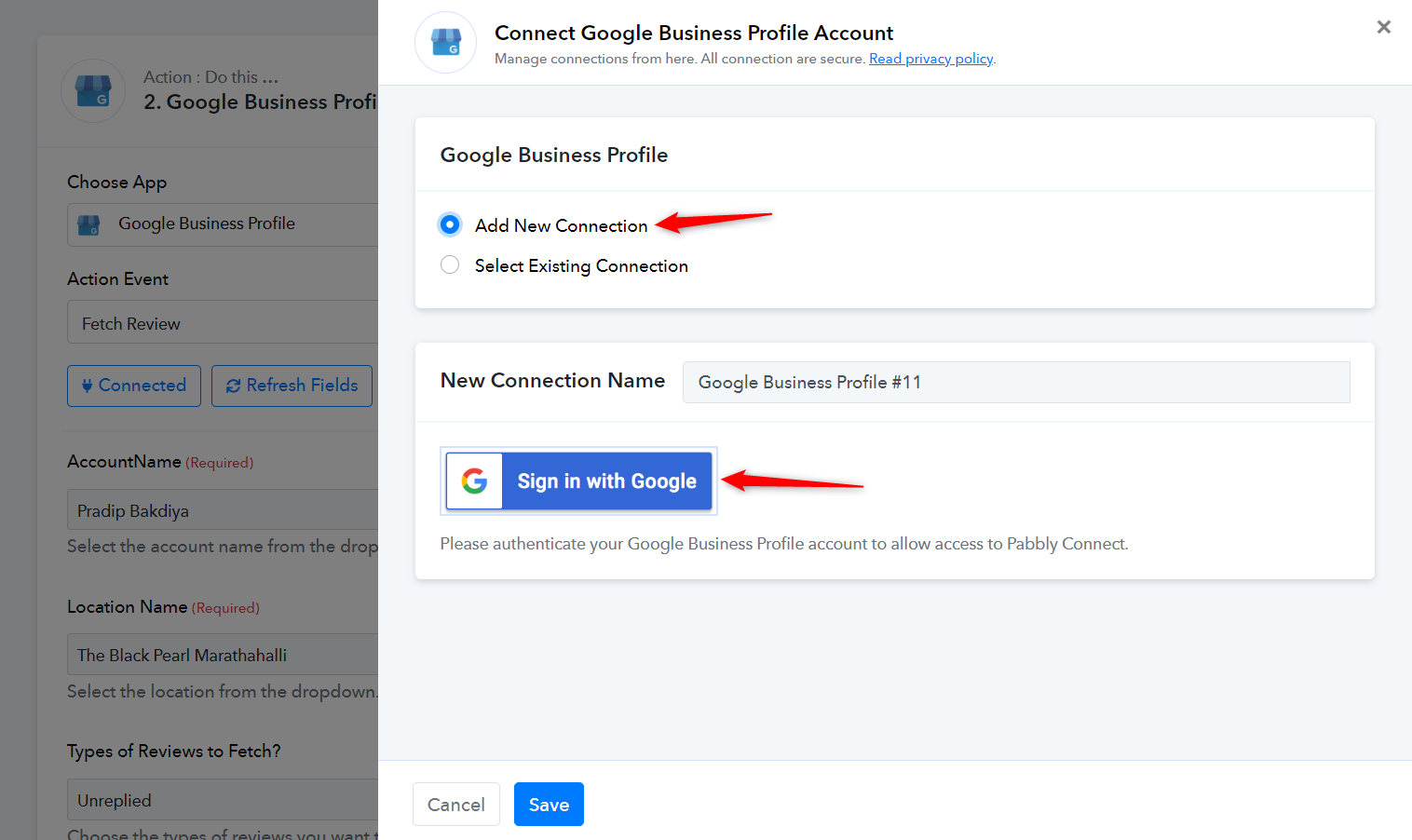Open the AccountName dropdown showing Pradip Bakdiya

[223, 510]
